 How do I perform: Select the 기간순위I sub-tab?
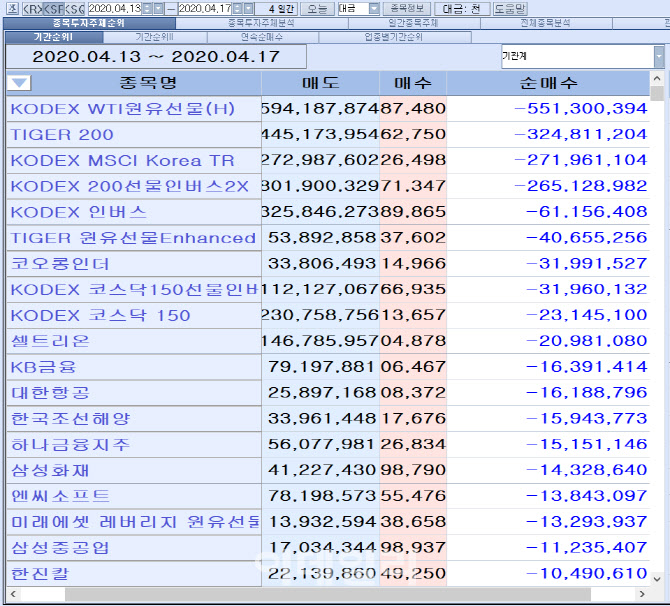54,37
